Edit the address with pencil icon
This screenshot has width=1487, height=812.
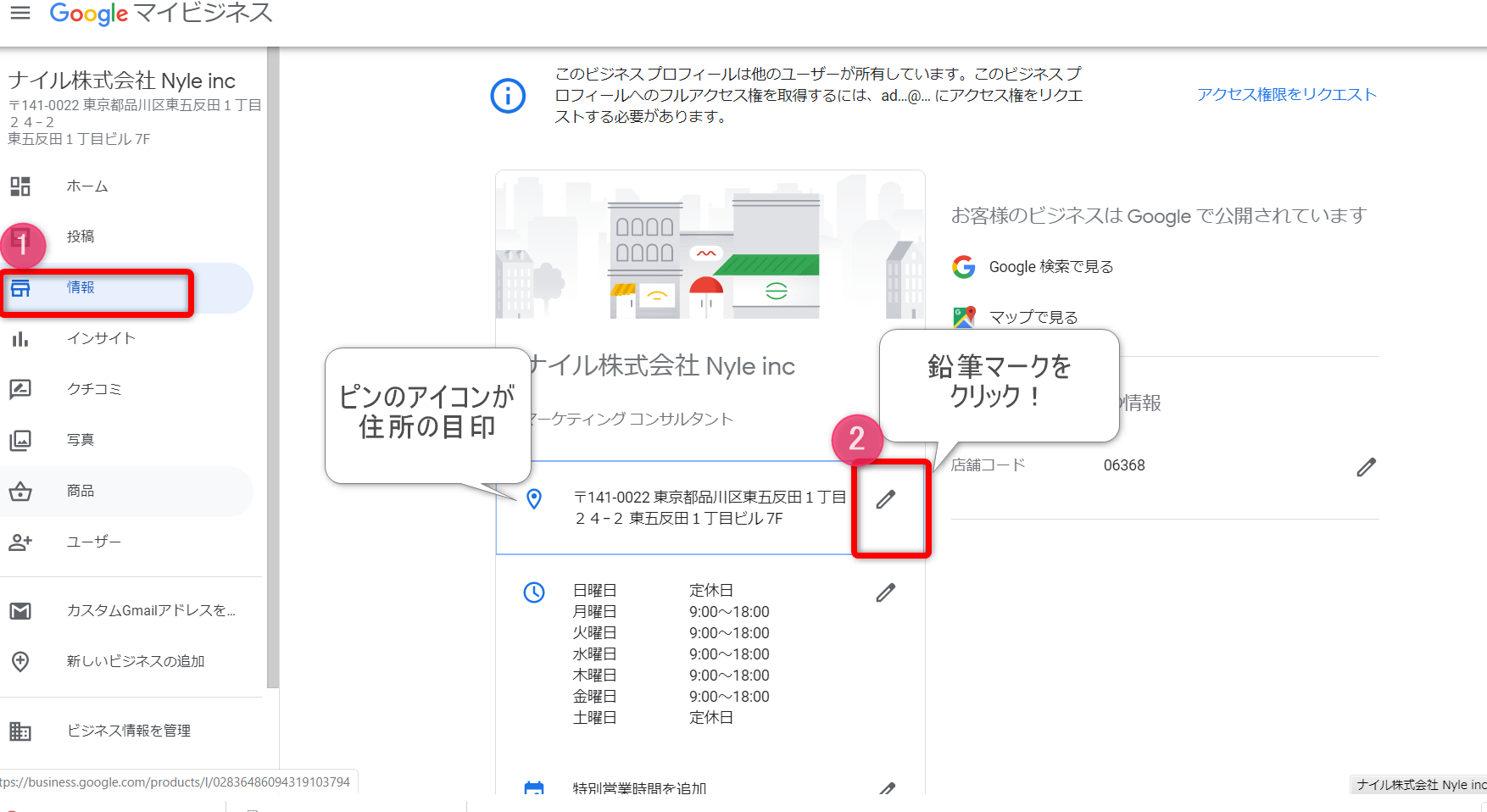pos(886,500)
